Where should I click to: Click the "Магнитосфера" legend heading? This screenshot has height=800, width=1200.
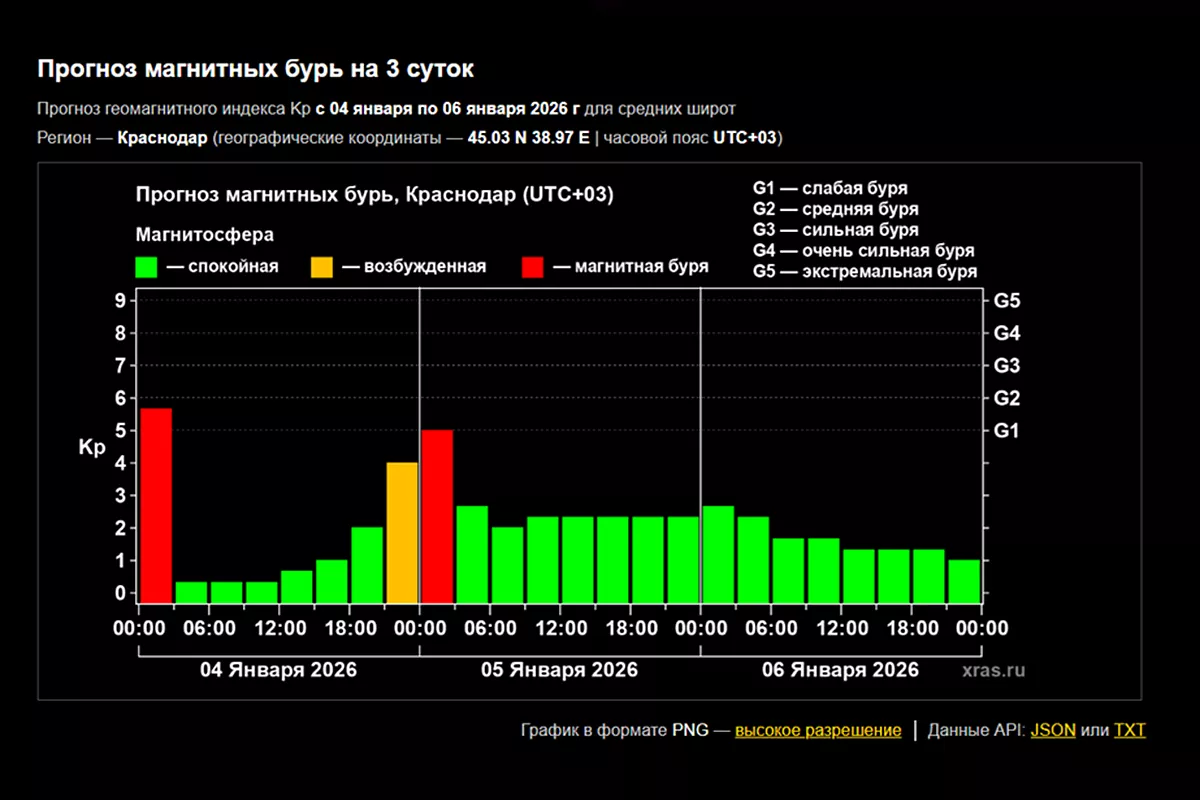[205, 235]
